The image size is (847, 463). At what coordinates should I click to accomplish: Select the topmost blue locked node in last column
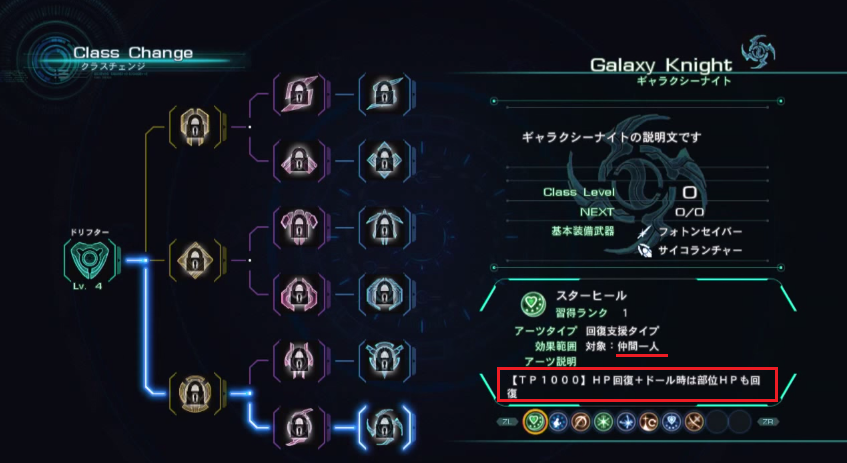point(384,95)
